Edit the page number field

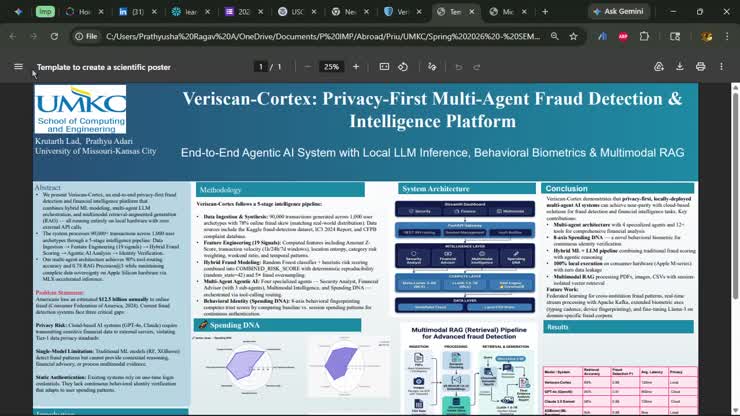click(x=260, y=67)
